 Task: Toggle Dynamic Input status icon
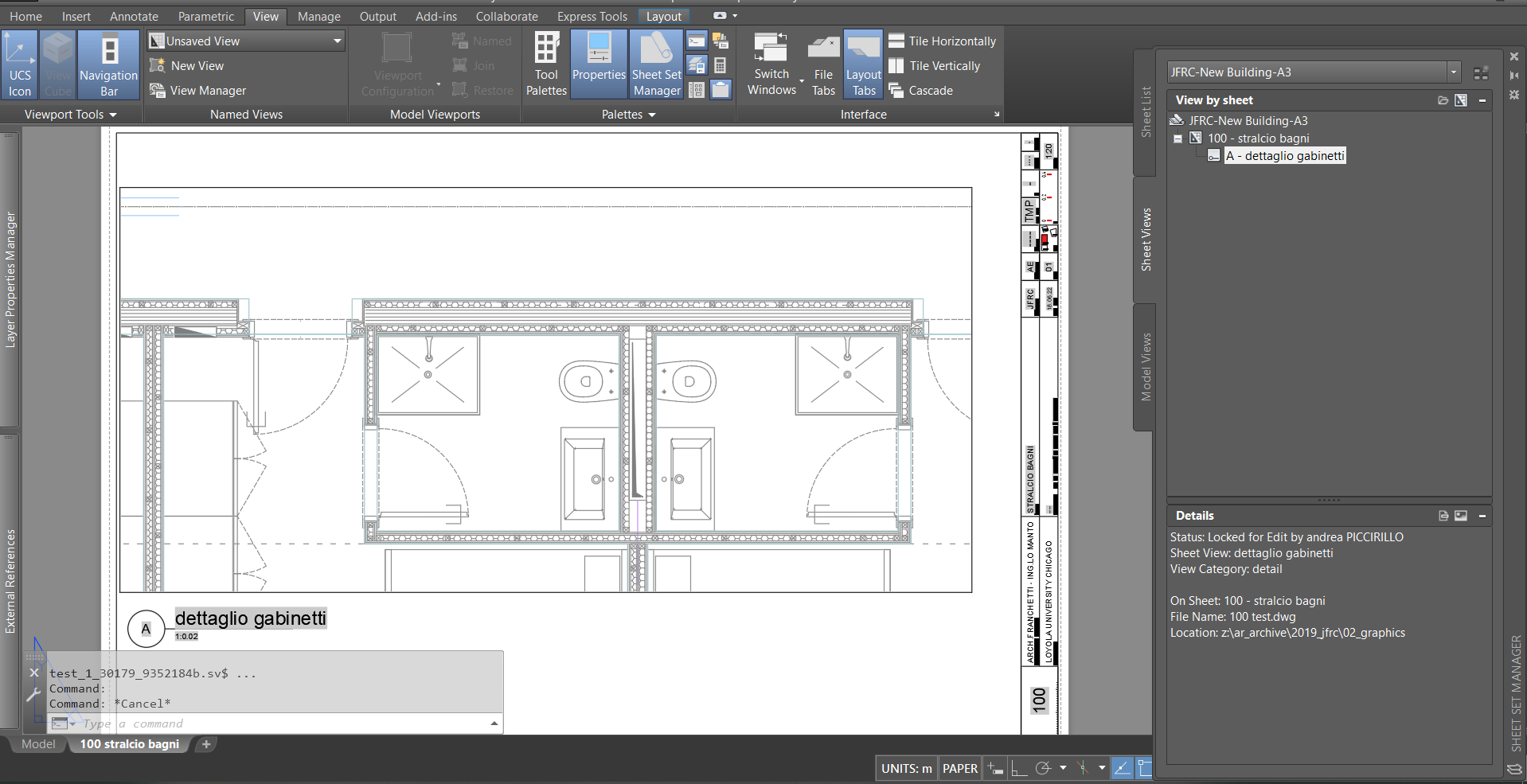(x=995, y=769)
